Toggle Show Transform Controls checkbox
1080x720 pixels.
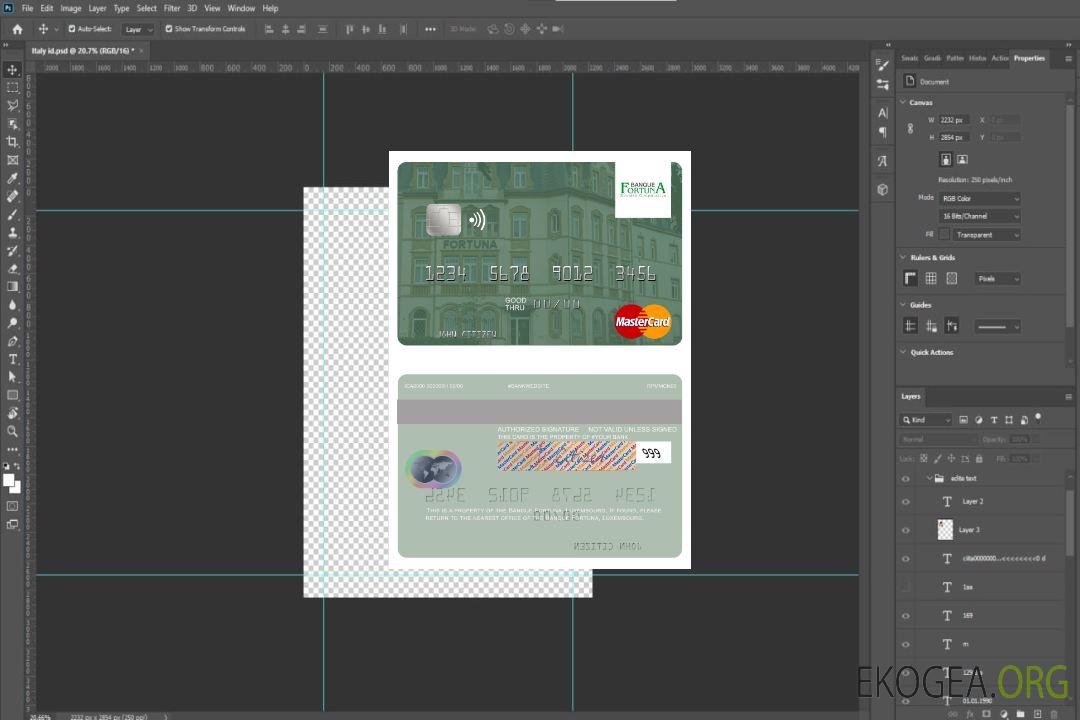[x=169, y=29]
